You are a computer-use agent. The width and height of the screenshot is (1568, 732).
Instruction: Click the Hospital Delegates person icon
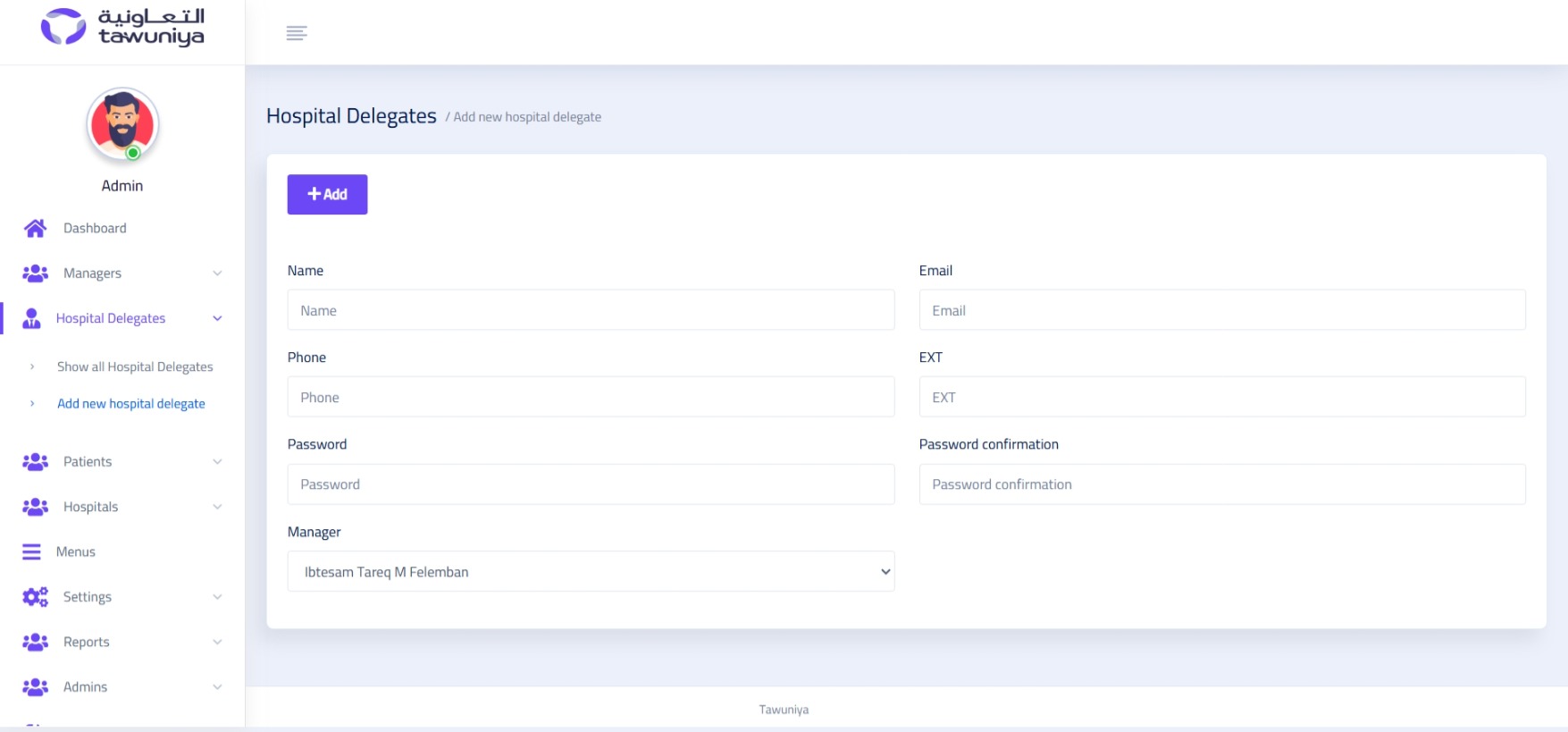click(x=31, y=319)
